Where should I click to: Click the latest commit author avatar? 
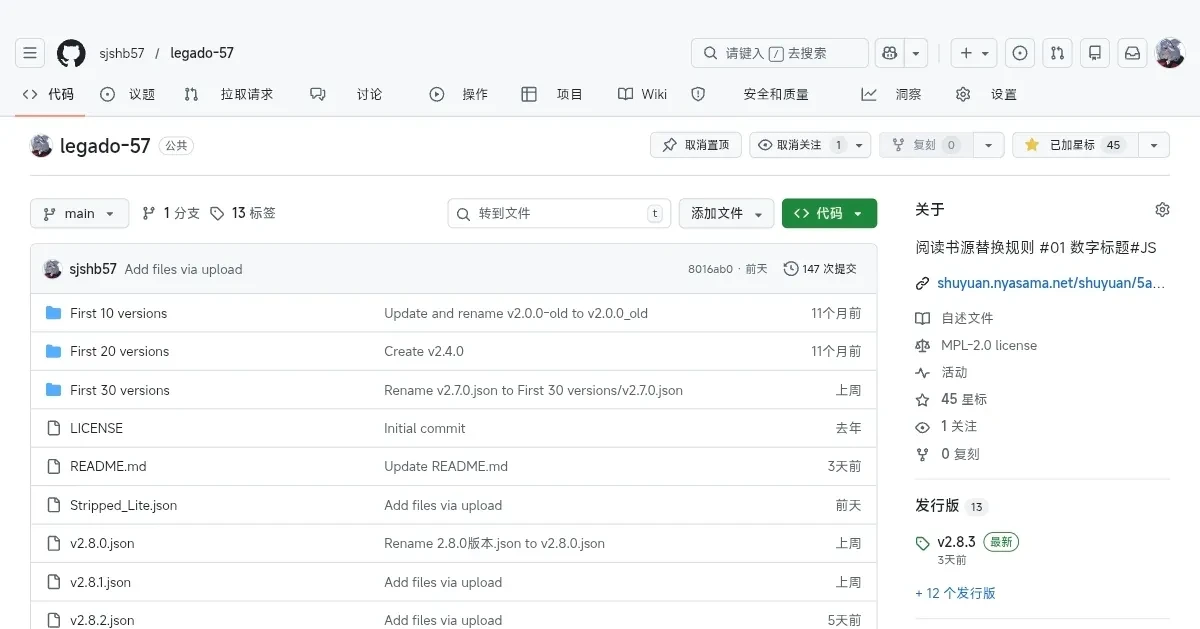coord(53,269)
